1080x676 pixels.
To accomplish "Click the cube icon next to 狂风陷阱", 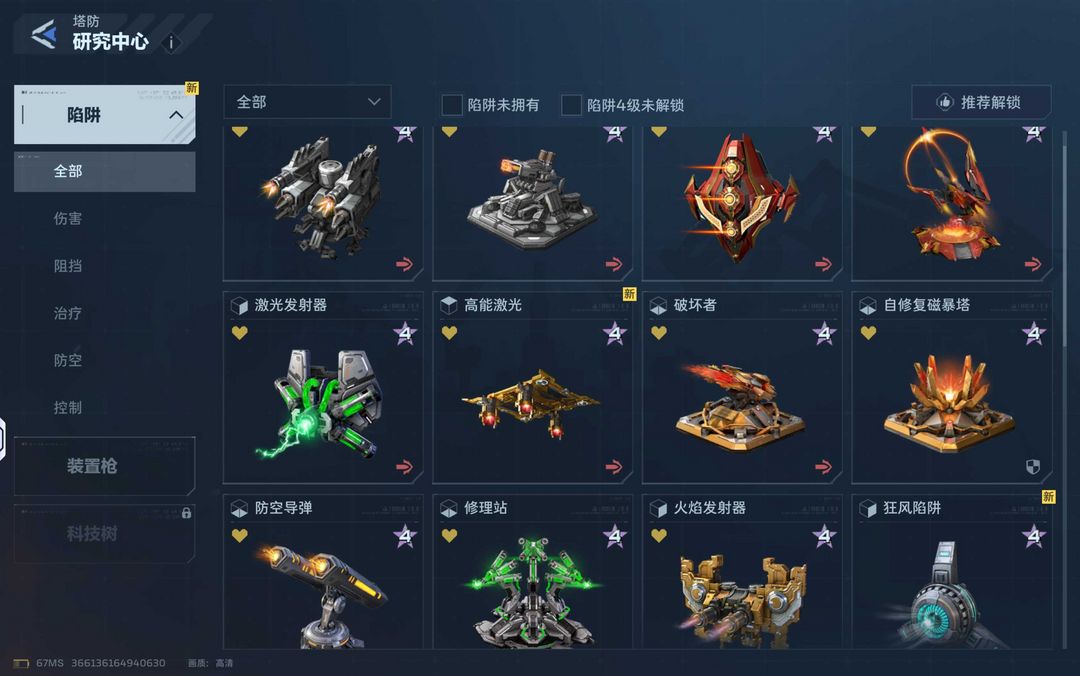I will tap(868, 509).
